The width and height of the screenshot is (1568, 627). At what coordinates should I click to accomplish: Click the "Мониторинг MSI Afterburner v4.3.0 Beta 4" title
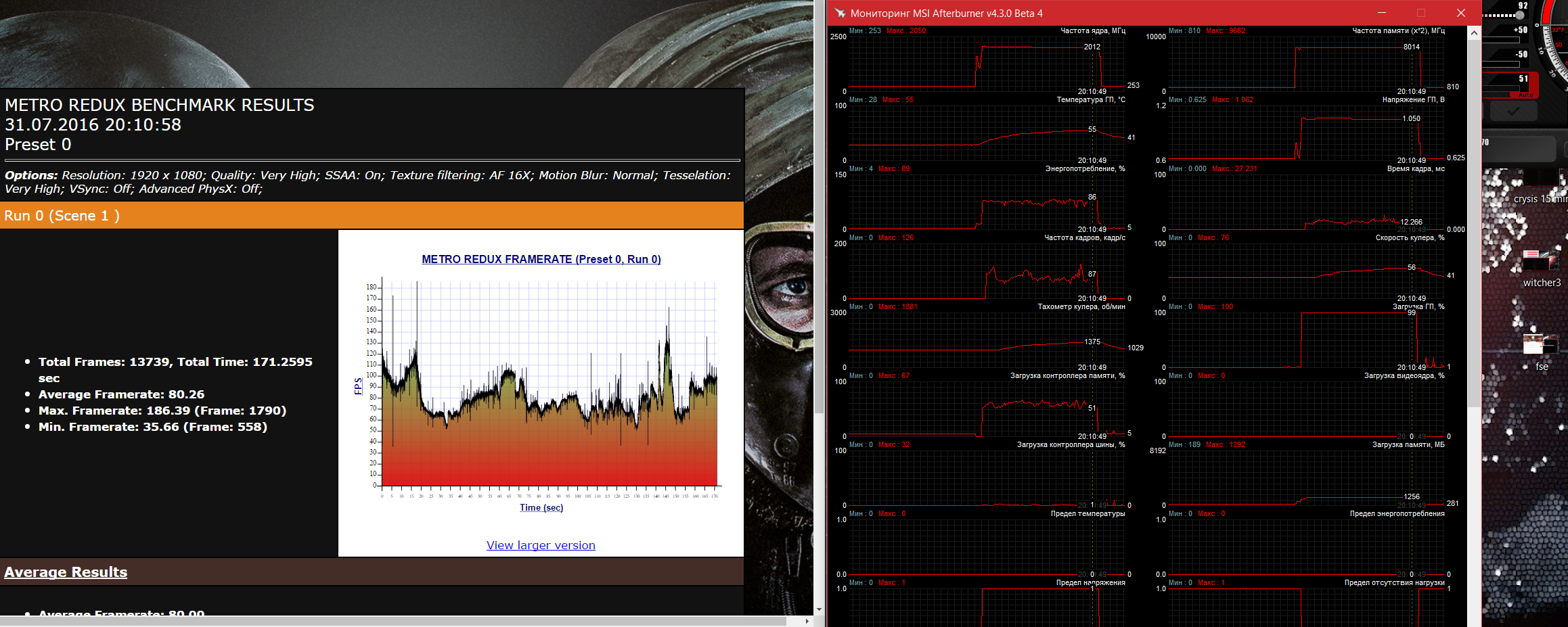point(946,14)
